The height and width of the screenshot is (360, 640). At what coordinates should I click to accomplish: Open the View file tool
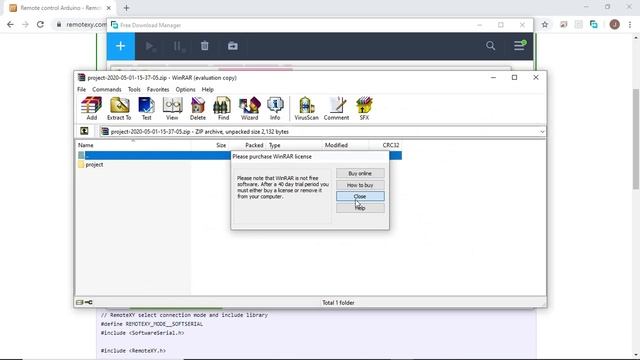pyautogui.click(x=172, y=108)
